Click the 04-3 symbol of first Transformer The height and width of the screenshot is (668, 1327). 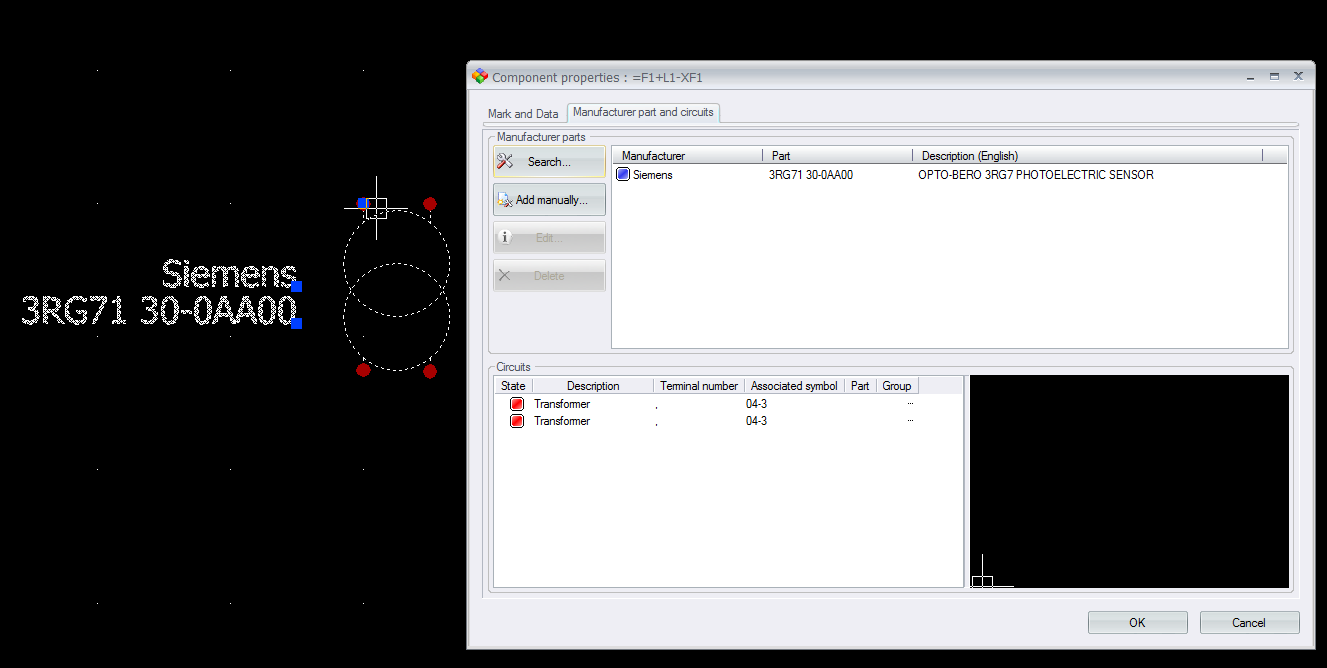(x=757, y=404)
